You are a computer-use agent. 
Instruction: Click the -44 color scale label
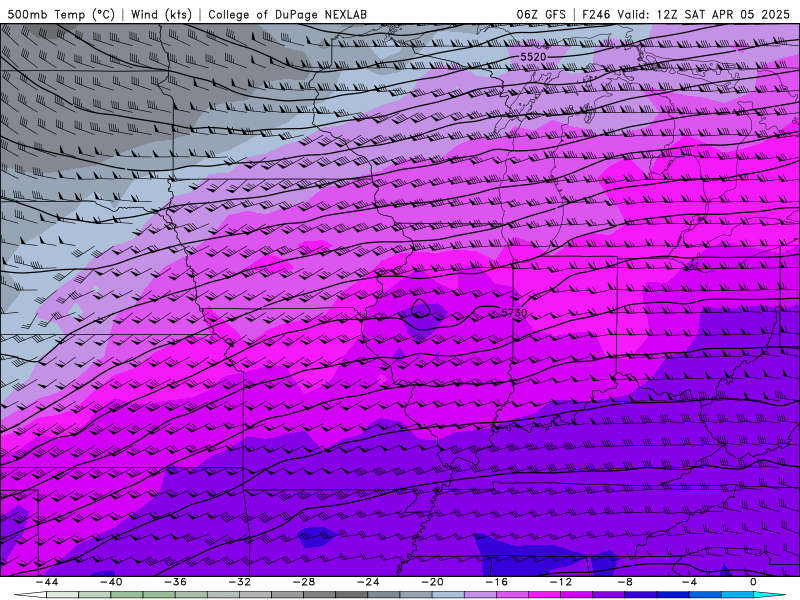click(47, 582)
